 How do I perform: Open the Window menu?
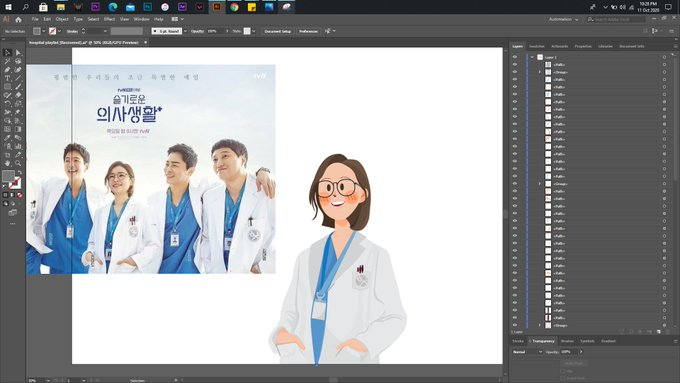(x=141, y=19)
